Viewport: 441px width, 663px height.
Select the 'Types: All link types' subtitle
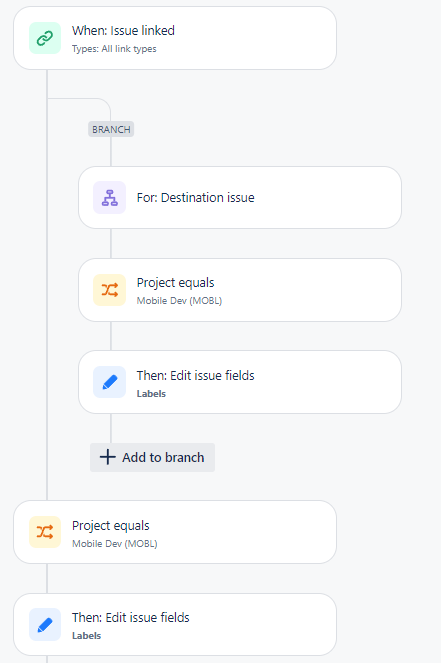pos(114,49)
